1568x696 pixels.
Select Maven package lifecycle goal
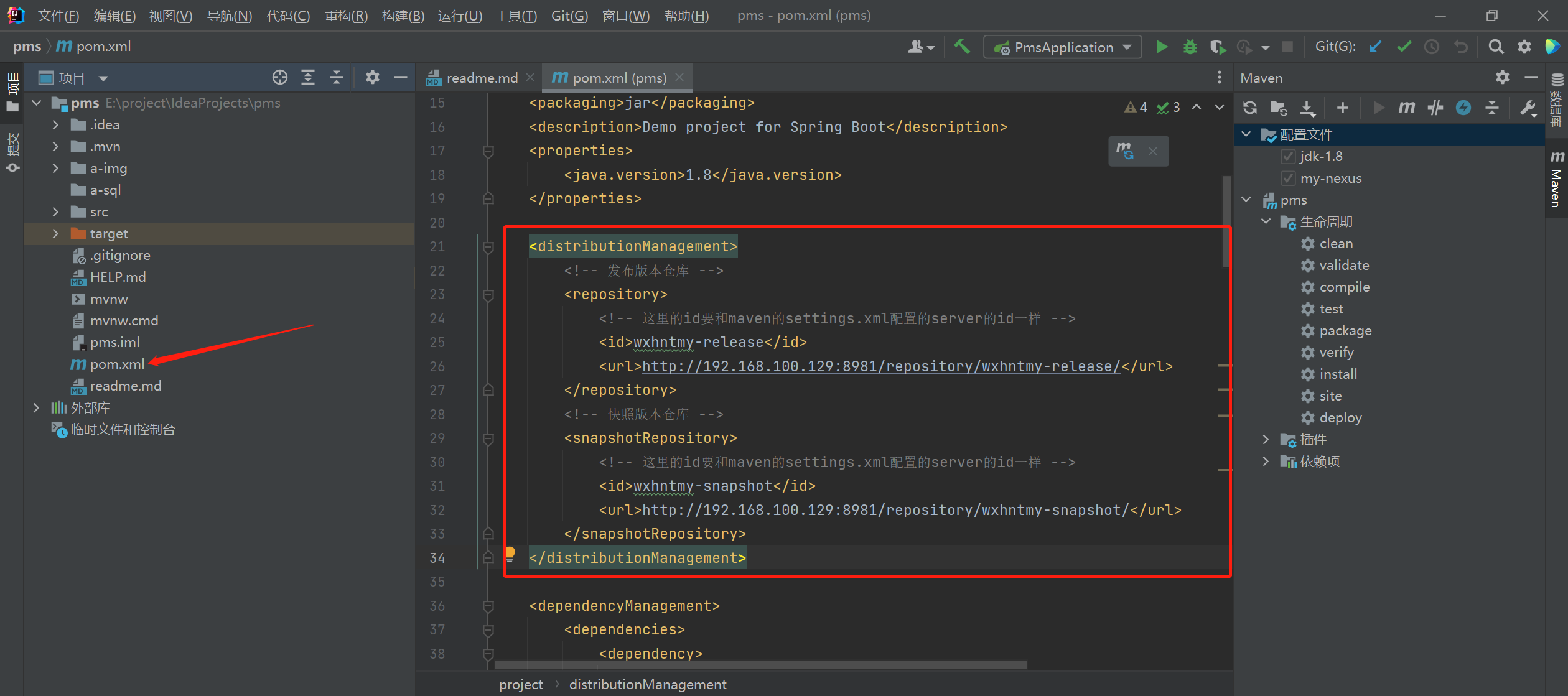[1345, 331]
